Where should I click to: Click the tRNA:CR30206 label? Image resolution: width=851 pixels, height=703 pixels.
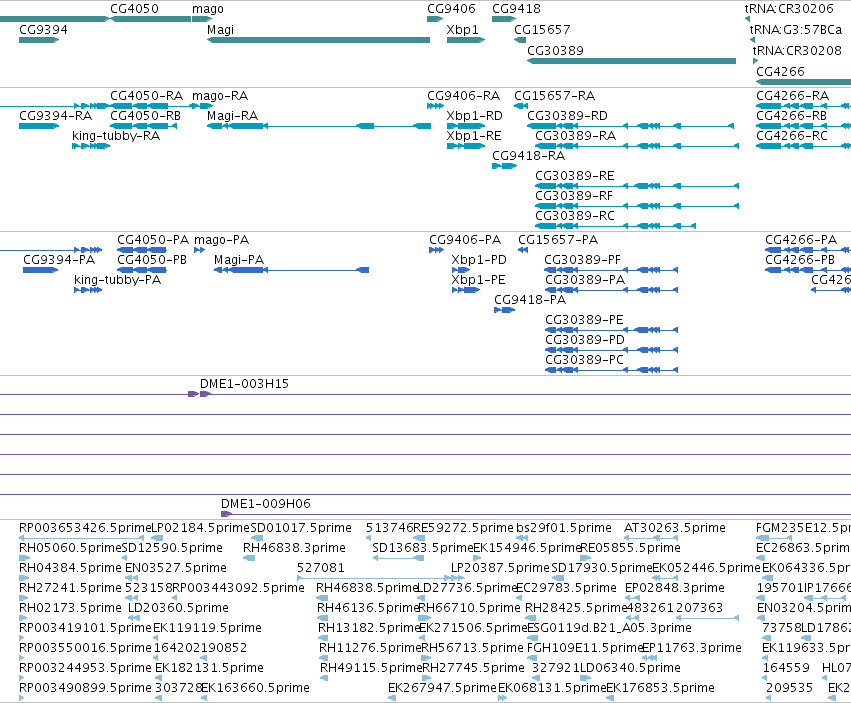point(789,9)
